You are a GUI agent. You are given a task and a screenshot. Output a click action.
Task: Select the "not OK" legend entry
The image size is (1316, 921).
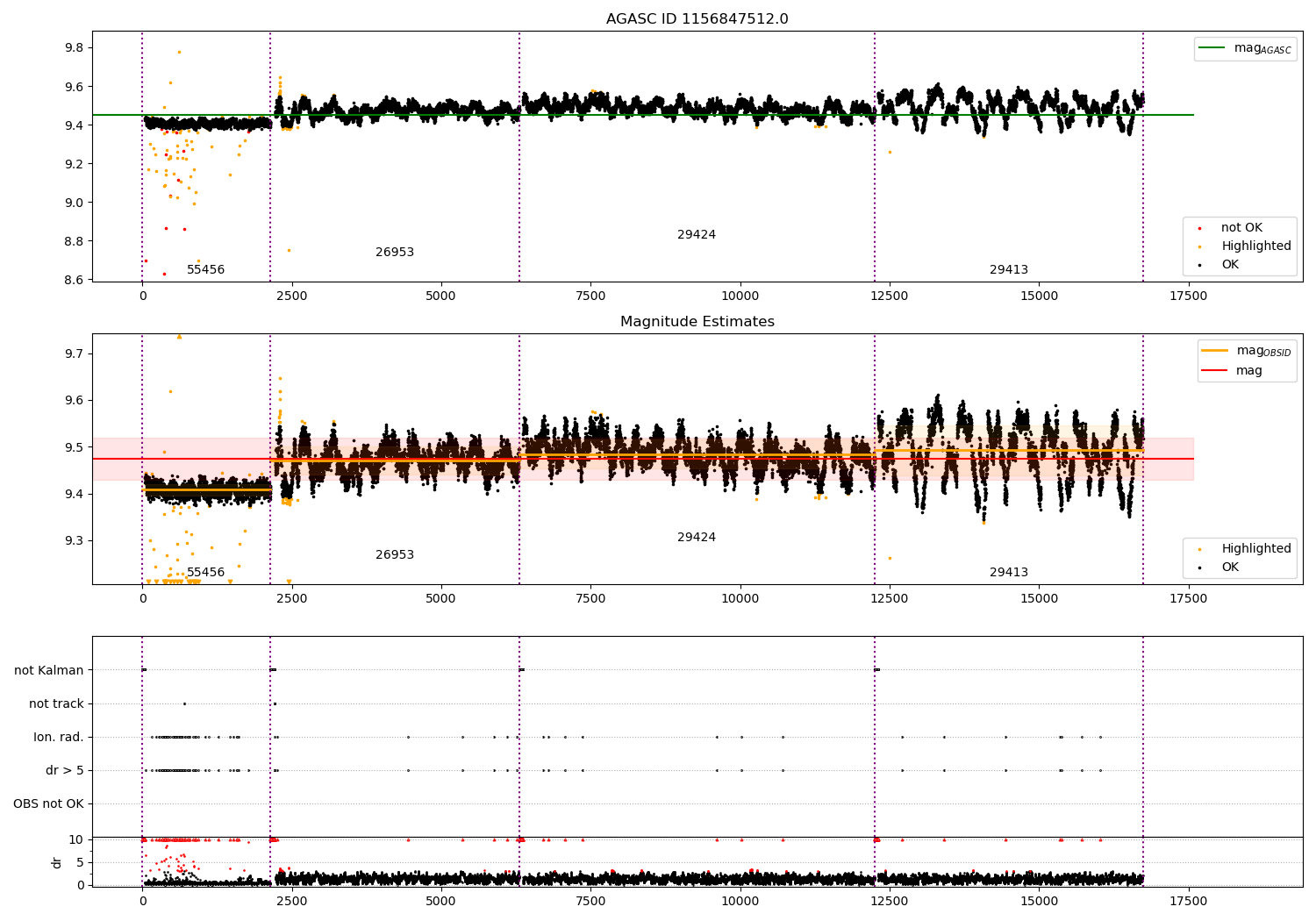[x=1241, y=228]
